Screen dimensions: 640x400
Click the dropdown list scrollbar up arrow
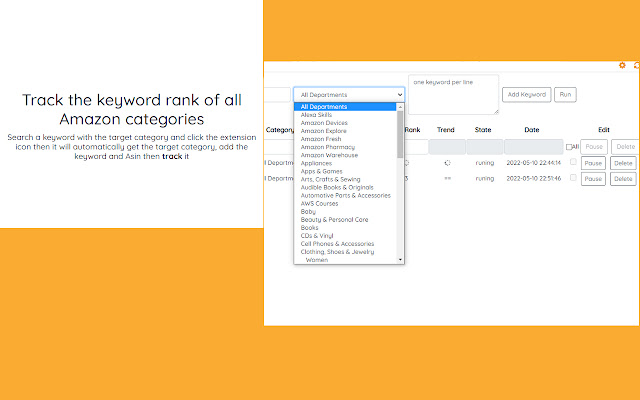[x=400, y=107]
